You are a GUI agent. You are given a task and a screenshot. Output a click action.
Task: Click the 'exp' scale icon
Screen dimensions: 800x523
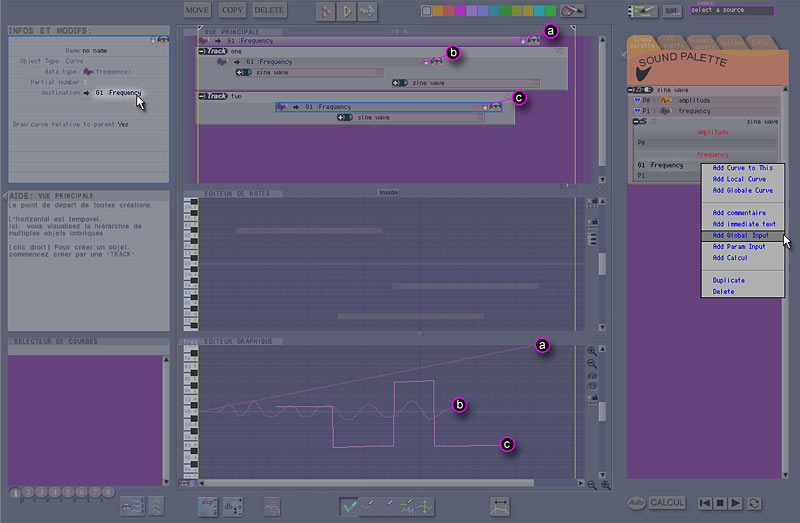[x=208, y=506]
